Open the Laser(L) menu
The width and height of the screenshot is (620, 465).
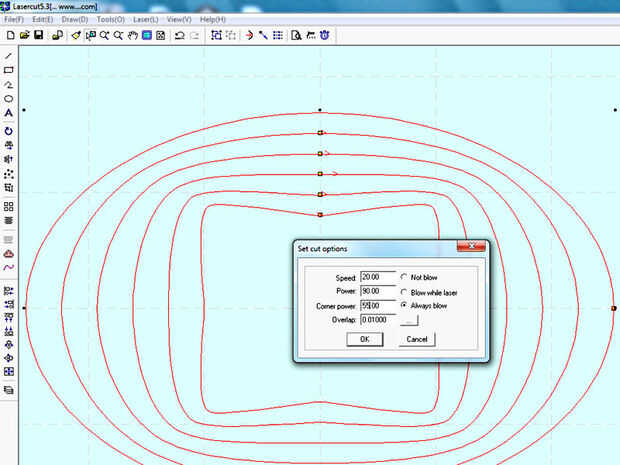point(146,19)
